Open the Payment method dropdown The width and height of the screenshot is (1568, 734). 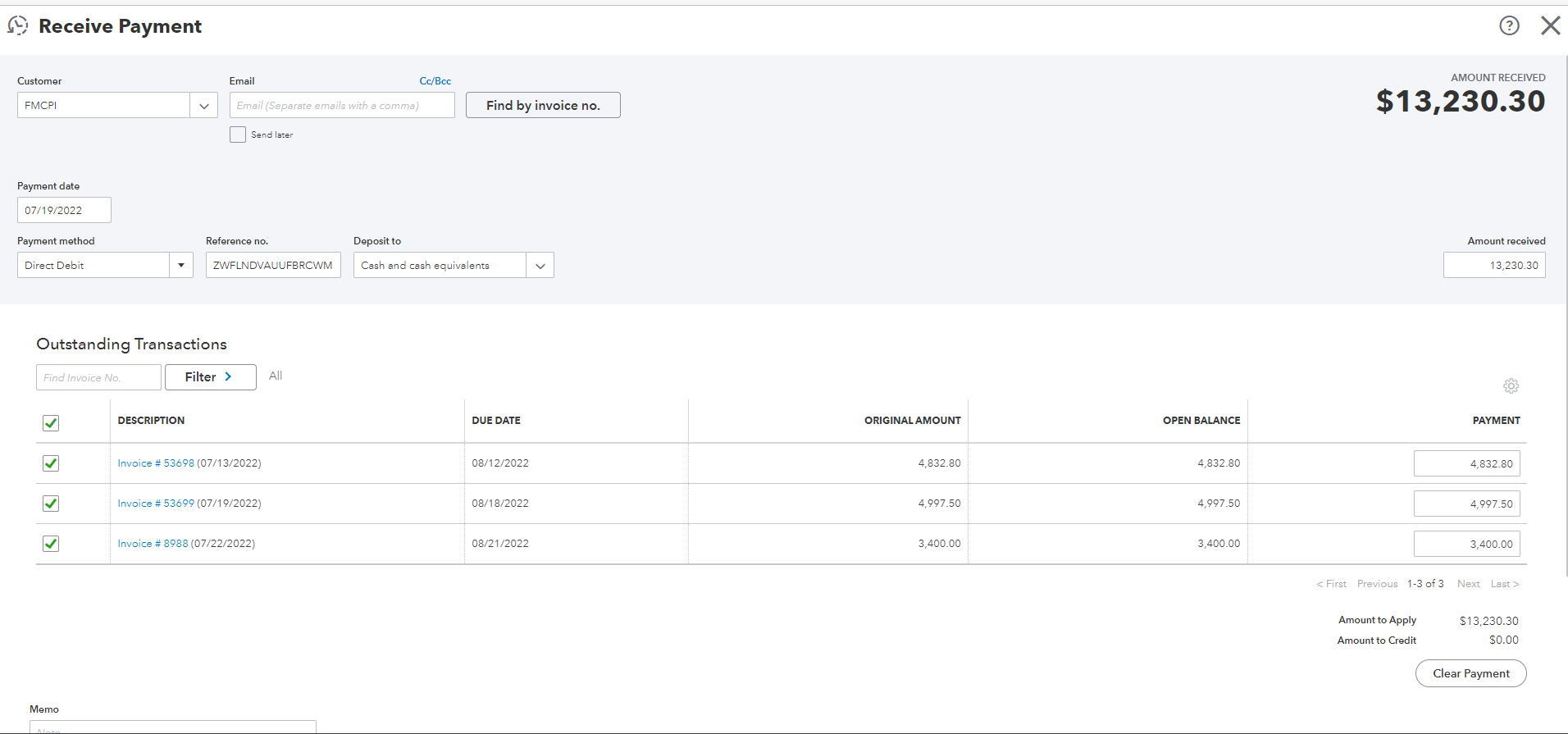coord(180,266)
